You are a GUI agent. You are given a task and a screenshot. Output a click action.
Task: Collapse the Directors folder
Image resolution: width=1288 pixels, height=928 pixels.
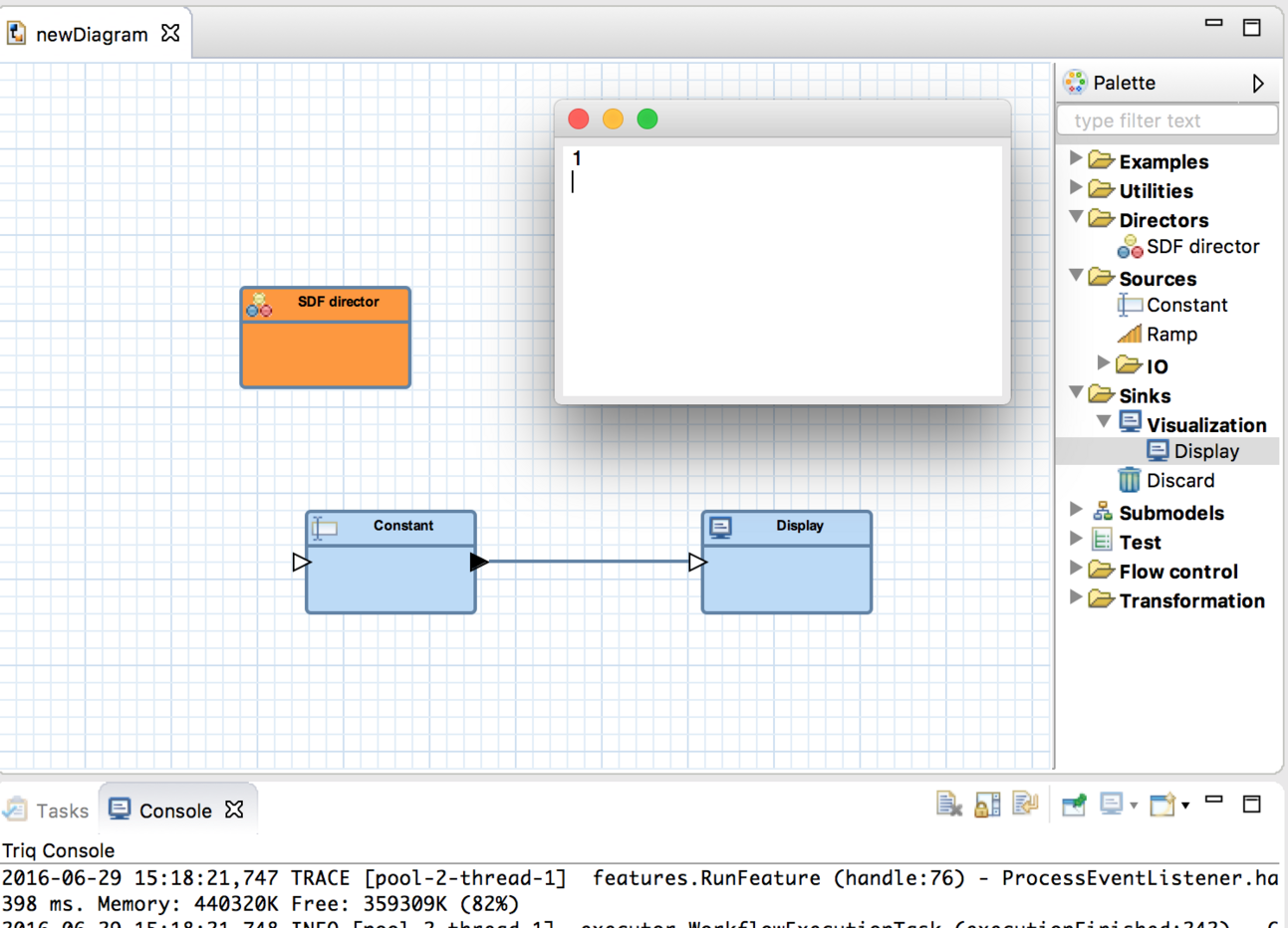(1076, 217)
